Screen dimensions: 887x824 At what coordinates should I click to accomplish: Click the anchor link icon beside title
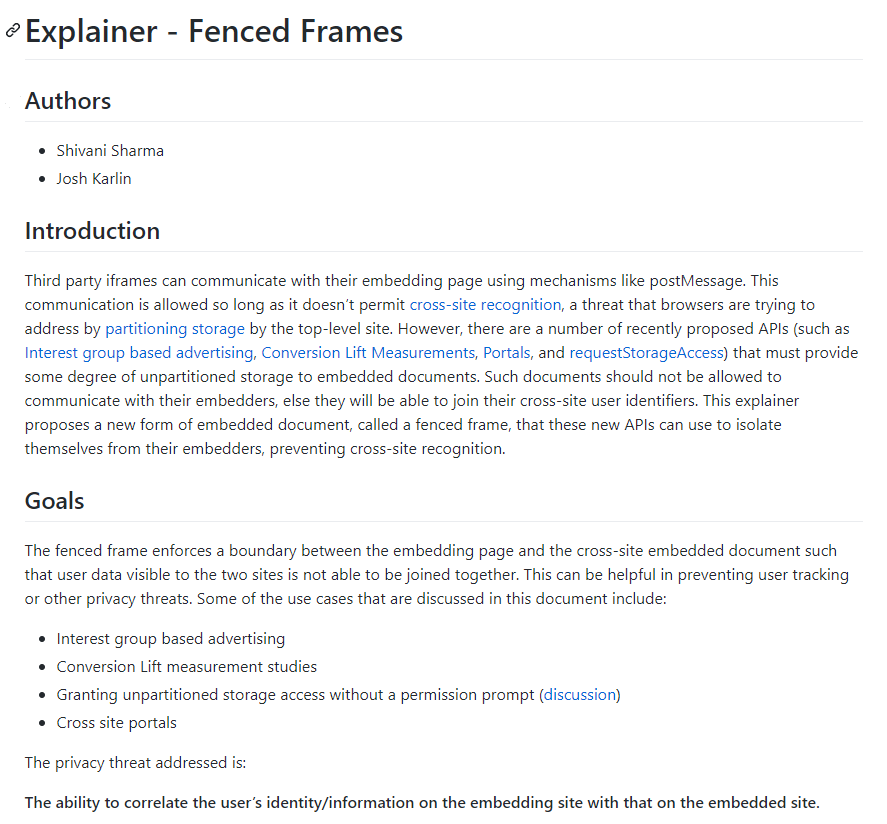(x=12, y=31)
